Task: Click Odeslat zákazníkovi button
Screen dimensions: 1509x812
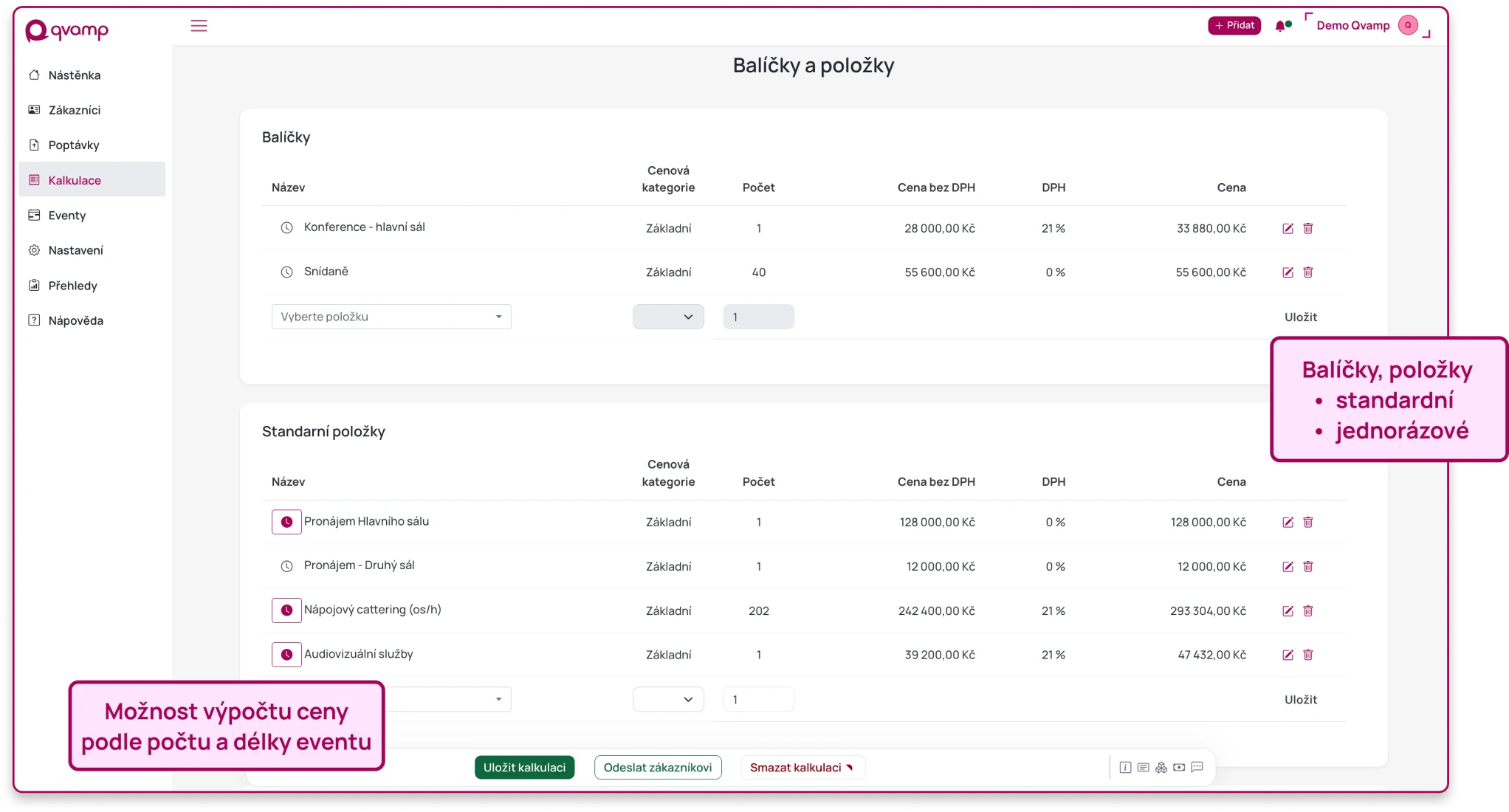Action: click(658, 768)
